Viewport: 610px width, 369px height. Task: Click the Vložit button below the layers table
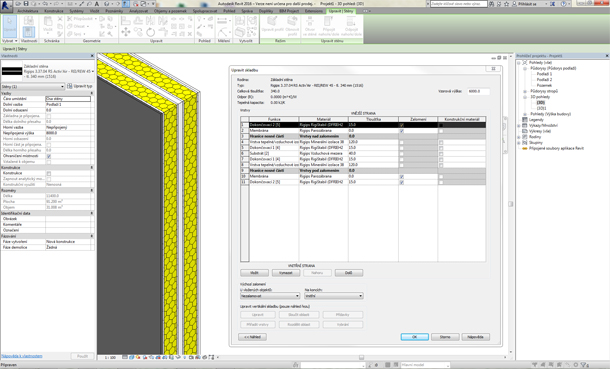(254, 273)
